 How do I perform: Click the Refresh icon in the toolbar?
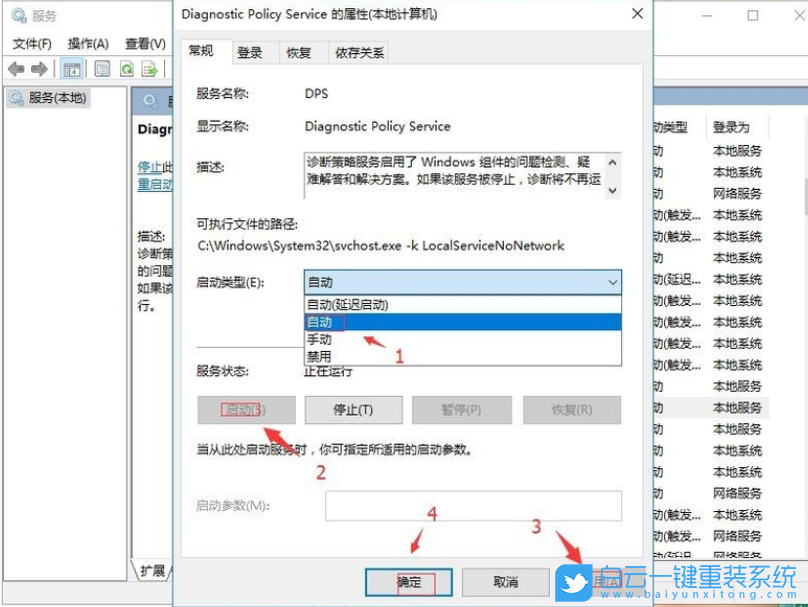pyautogui.click(x=126, y=68)
